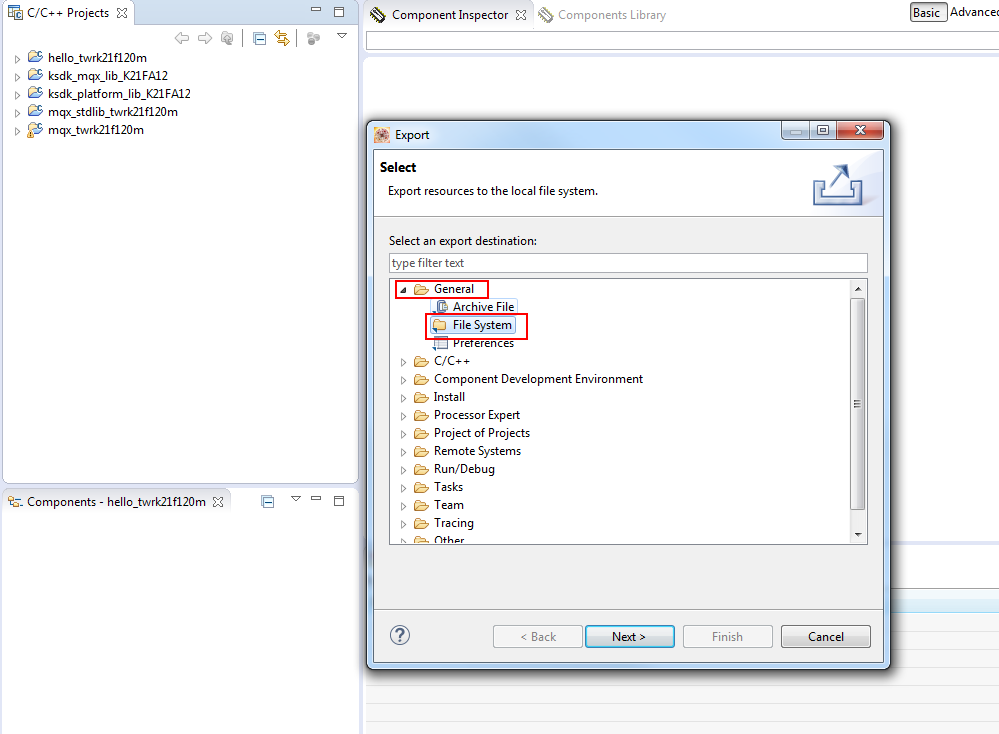Viewport: 999px width, 734px height.
Task: Select the Advanced view mode
Action: (974, 12)
